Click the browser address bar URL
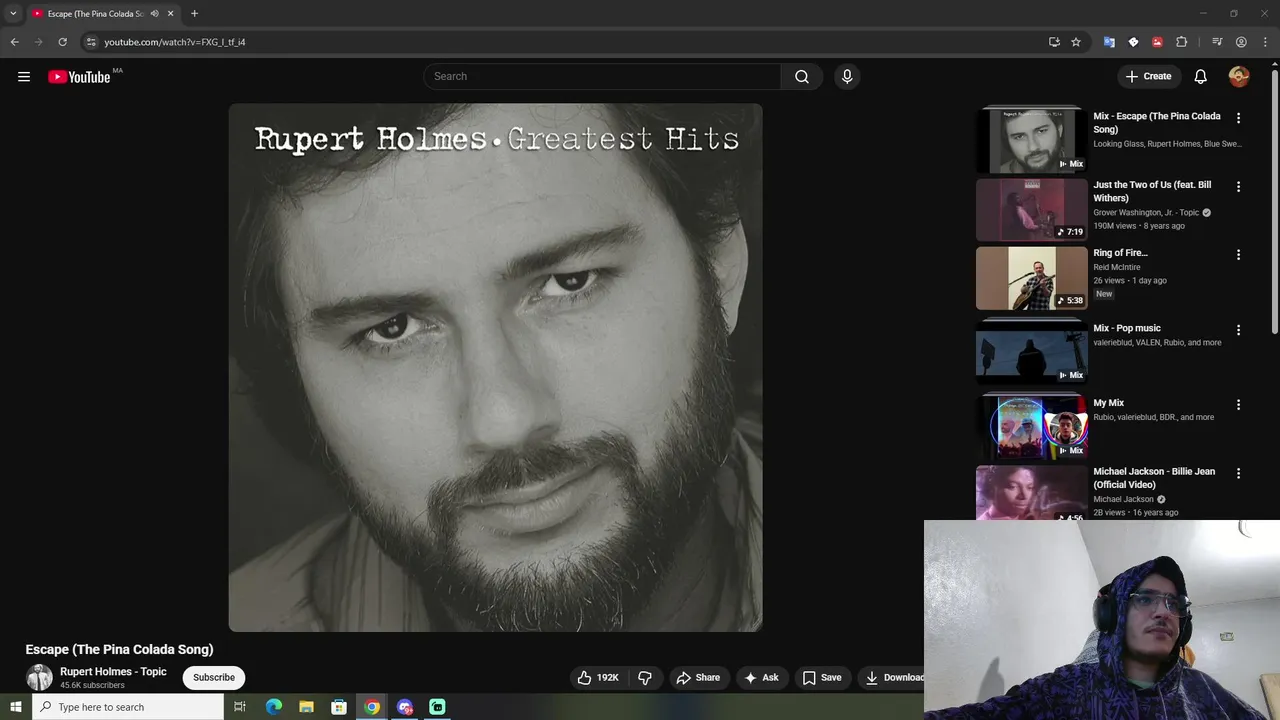 tap(175, 42)
